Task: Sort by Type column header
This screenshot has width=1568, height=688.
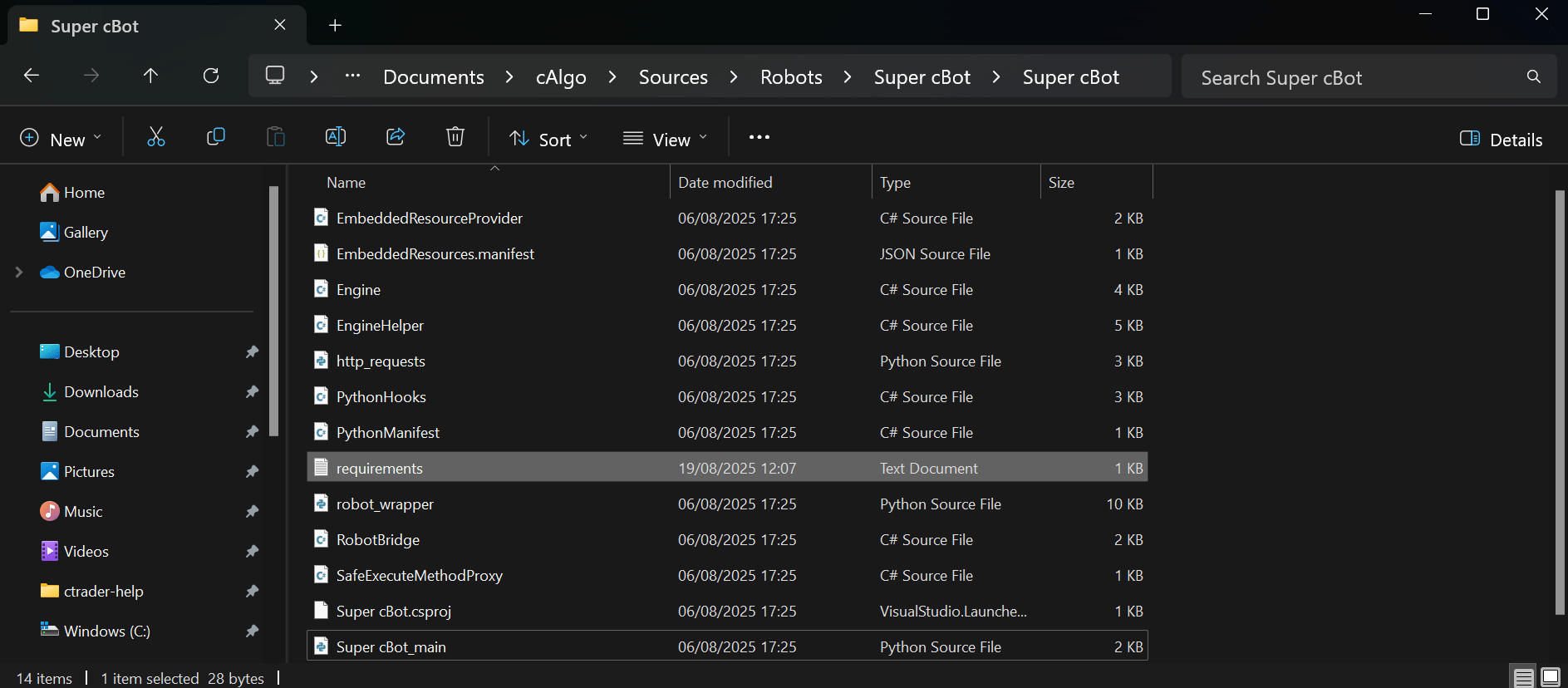Action: point(956,183)
